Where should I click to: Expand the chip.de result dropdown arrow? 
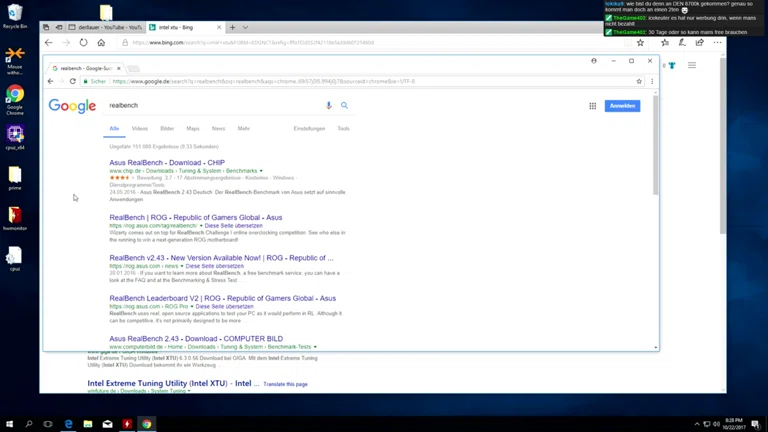click(x=261, y=171)
